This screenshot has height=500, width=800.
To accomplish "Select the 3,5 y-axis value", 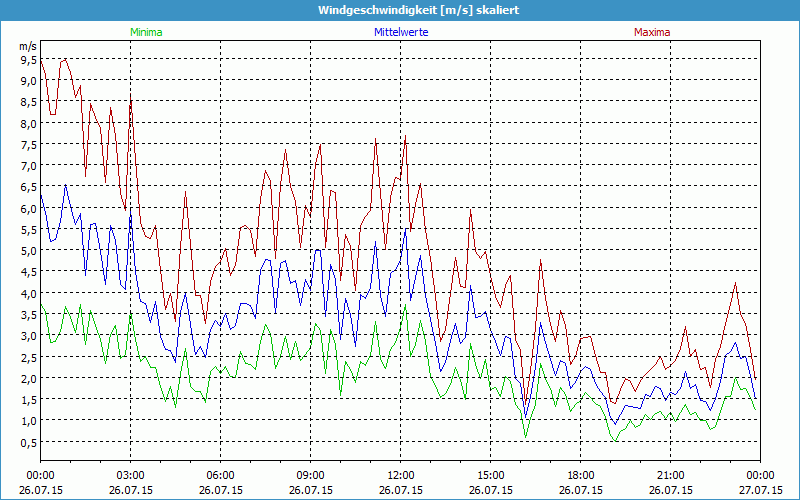I will point(28,315).
